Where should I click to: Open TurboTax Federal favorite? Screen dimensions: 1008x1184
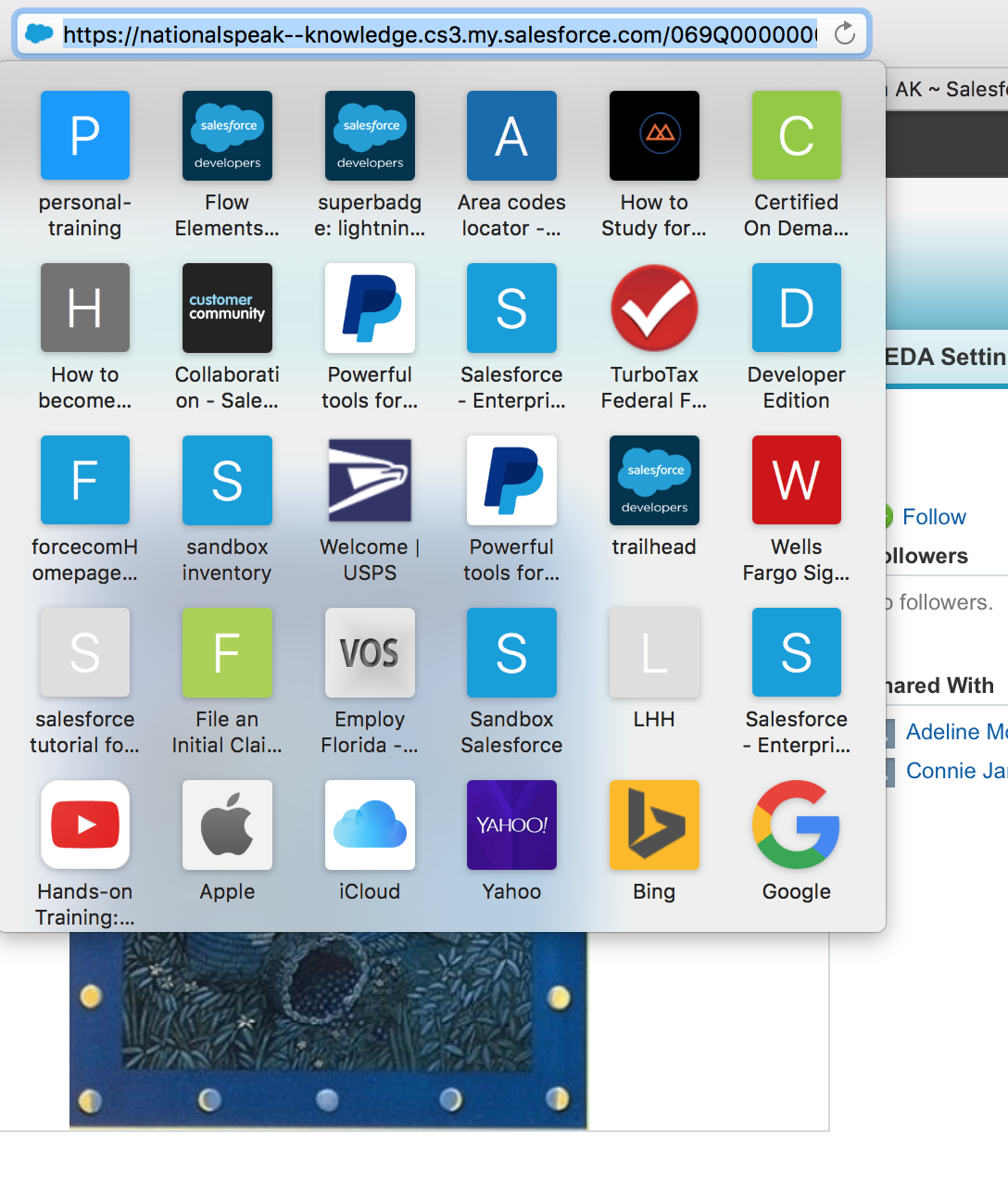pos(654,308)
